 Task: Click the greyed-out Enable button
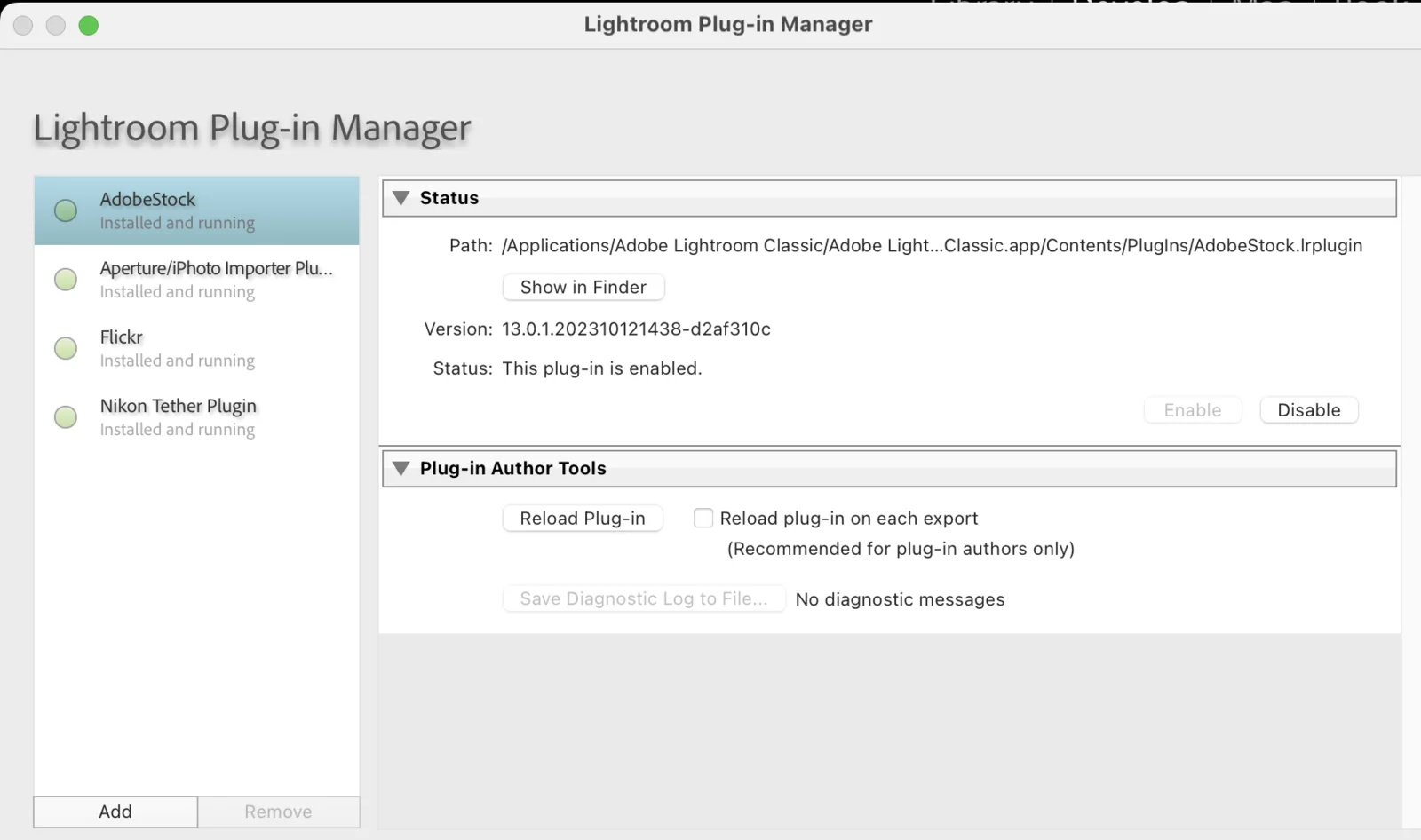point(1193,410)
